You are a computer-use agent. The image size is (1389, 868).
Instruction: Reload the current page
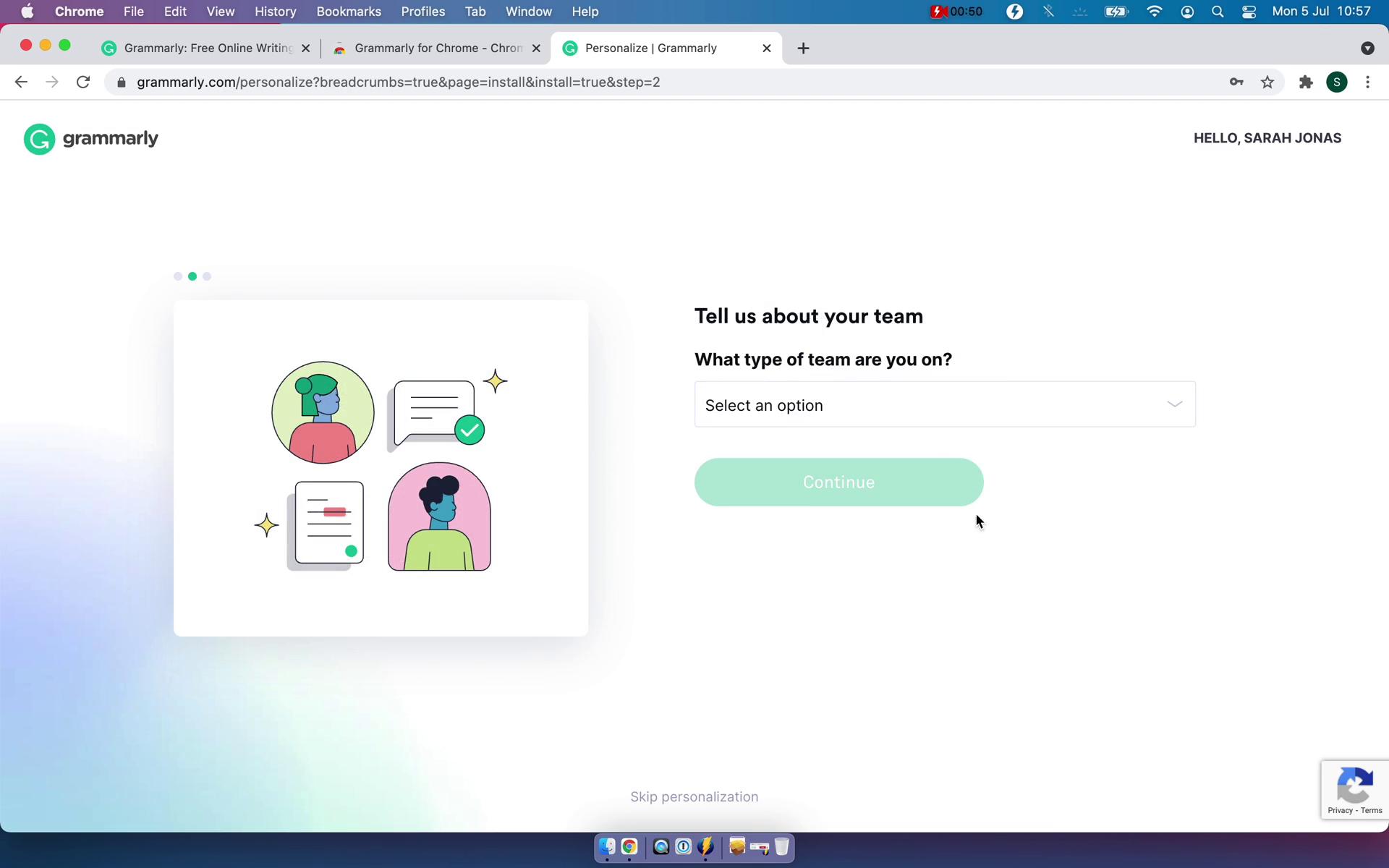pos(83,82)
